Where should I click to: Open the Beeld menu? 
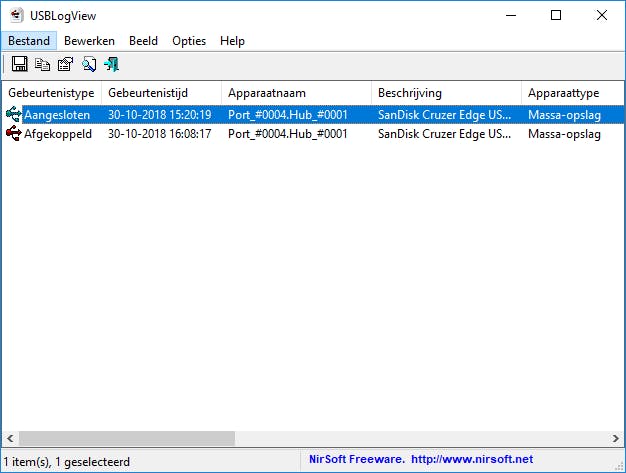(x=143, y=41)
